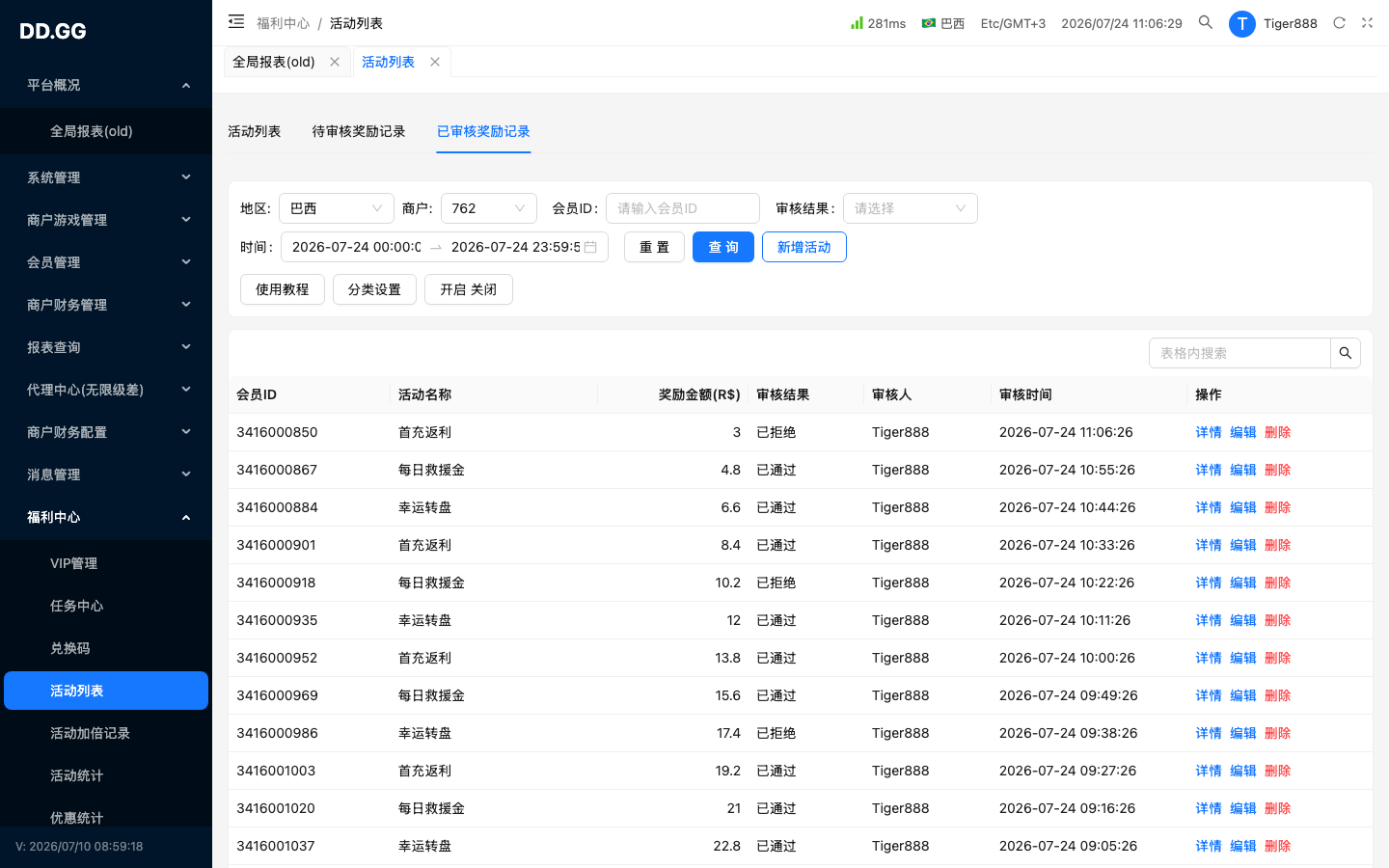Viewport: 1389px width, 868px height.
Task: Click the 重置 button
Action: pyautogui.click(x=654, y=247)
